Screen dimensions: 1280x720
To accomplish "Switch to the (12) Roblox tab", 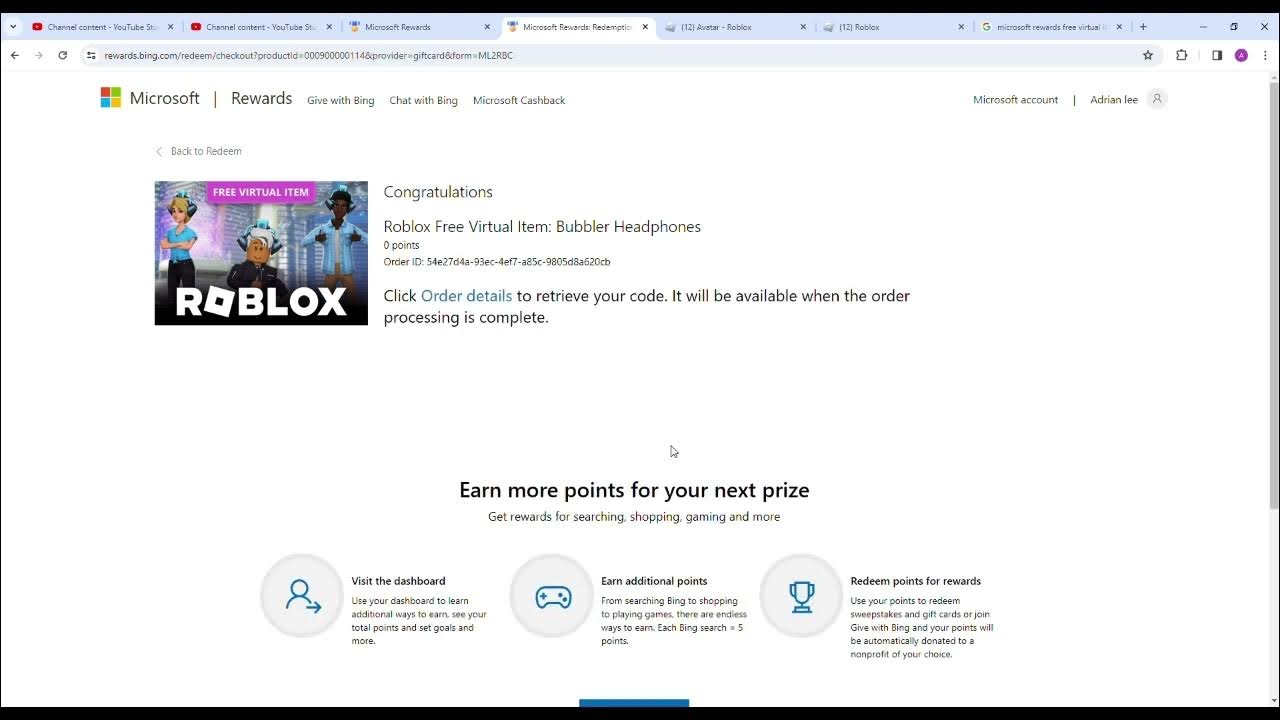I will pos(892,27).
